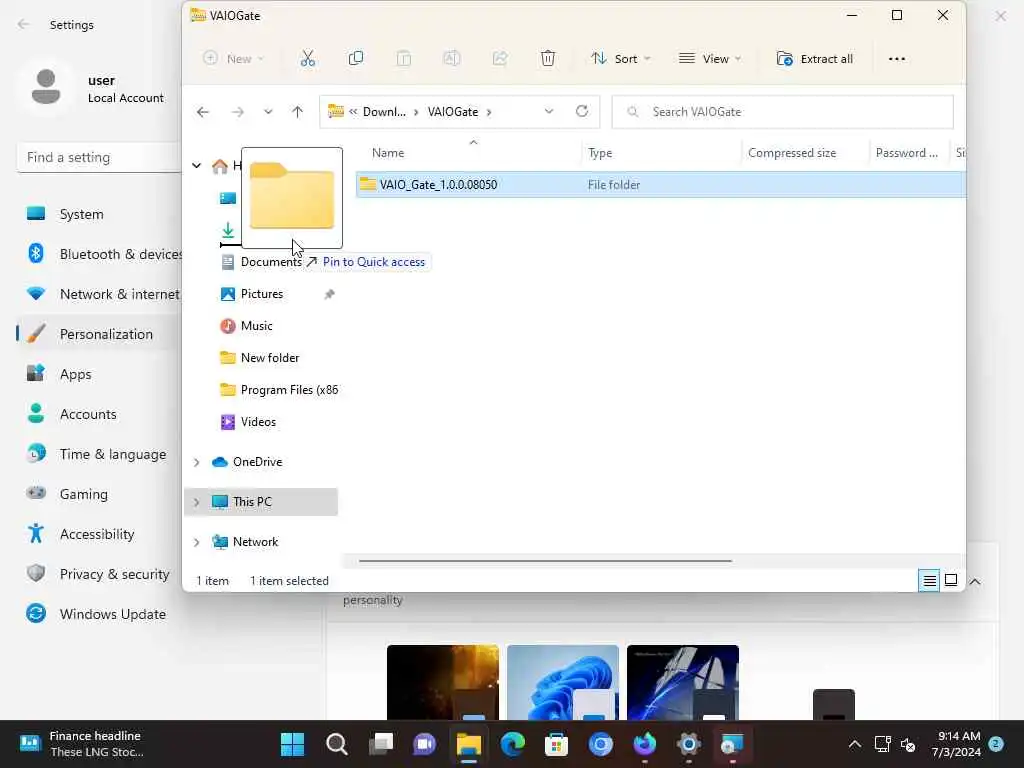Screen dimensions: 1024x768
Task: Open Apps in Settings sidebar
Action: coord(75,374)
